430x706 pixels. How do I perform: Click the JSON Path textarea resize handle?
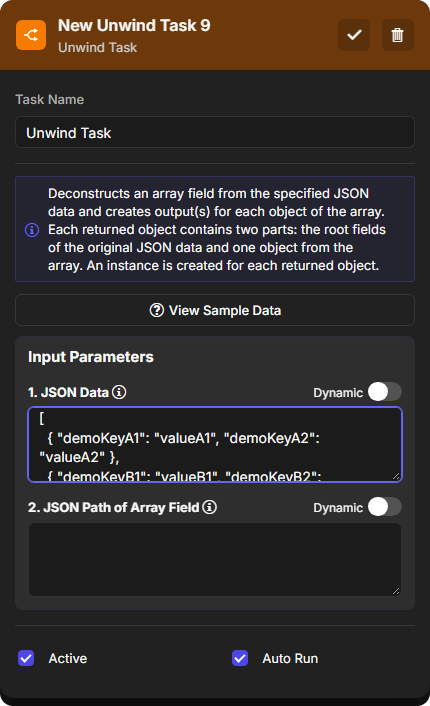[x=396, y=591]
